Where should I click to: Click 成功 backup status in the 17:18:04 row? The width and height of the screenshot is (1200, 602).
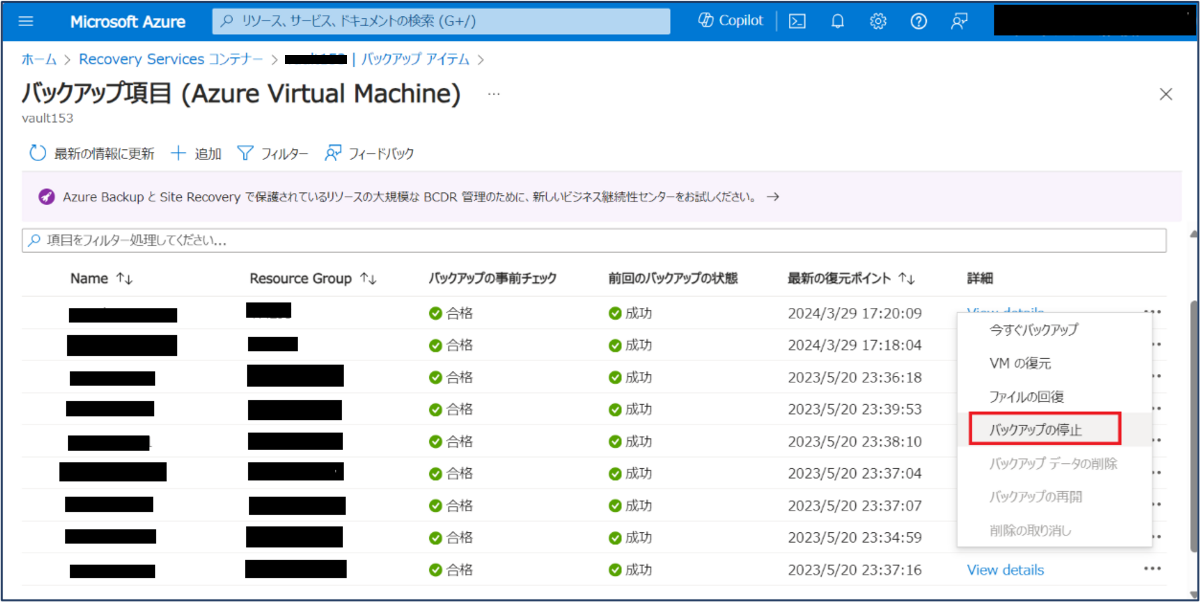coord(638,345)
